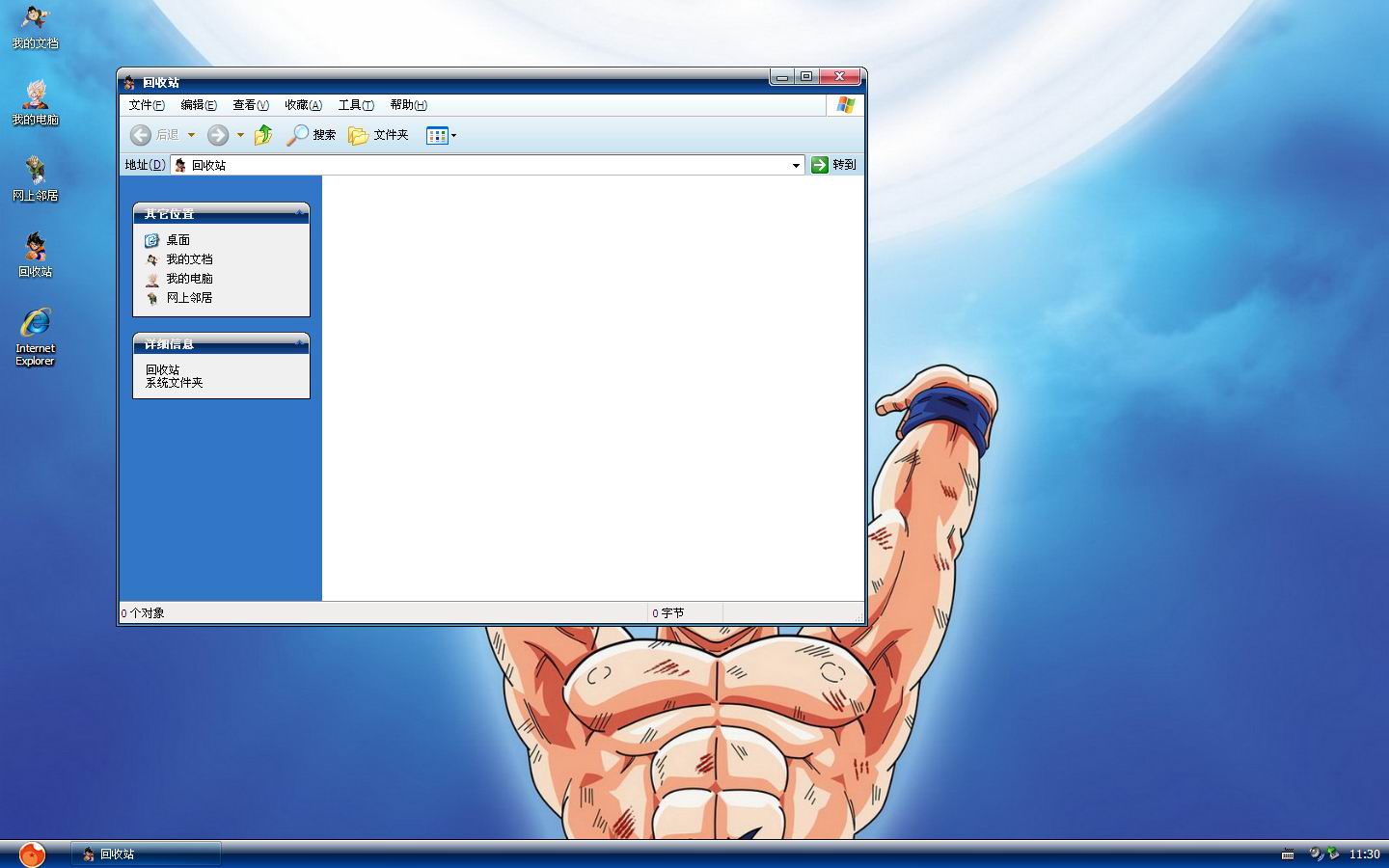This screenshot has width=1389, height=868.
Task: Open Back history dropdown arrow
Action: pyautogui.click(x=191, y=135)
